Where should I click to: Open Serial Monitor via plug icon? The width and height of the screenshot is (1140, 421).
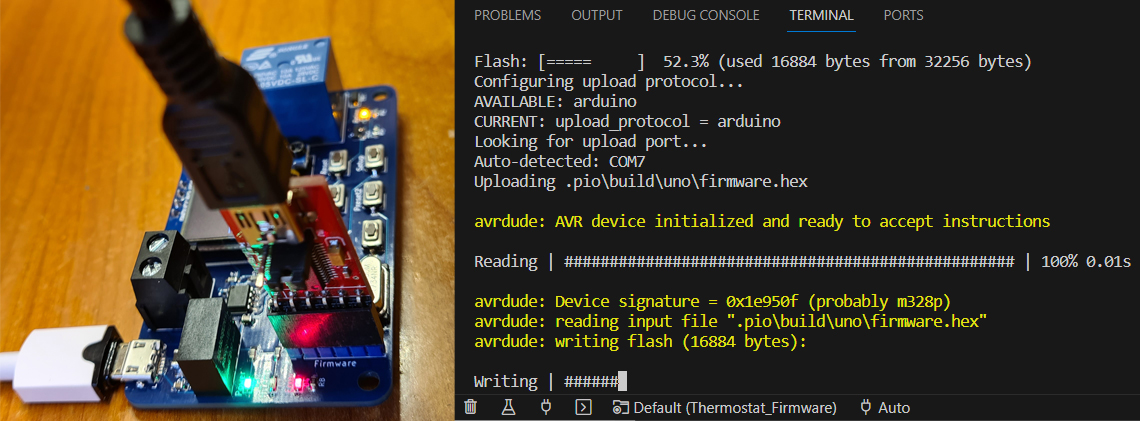(546, 408)
